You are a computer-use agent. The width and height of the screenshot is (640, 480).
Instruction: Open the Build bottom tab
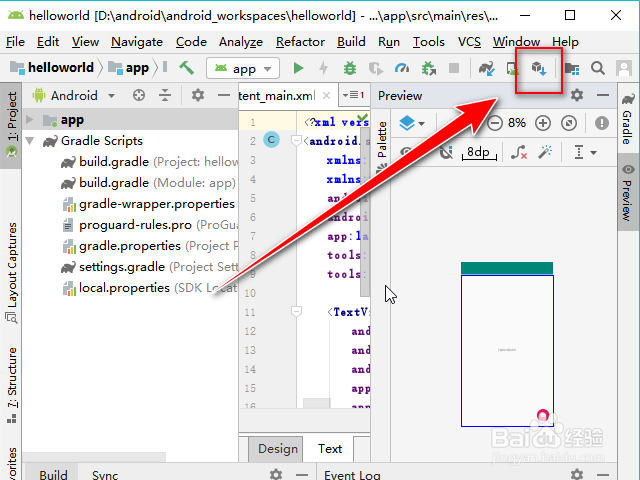click(x=53, y=474)
